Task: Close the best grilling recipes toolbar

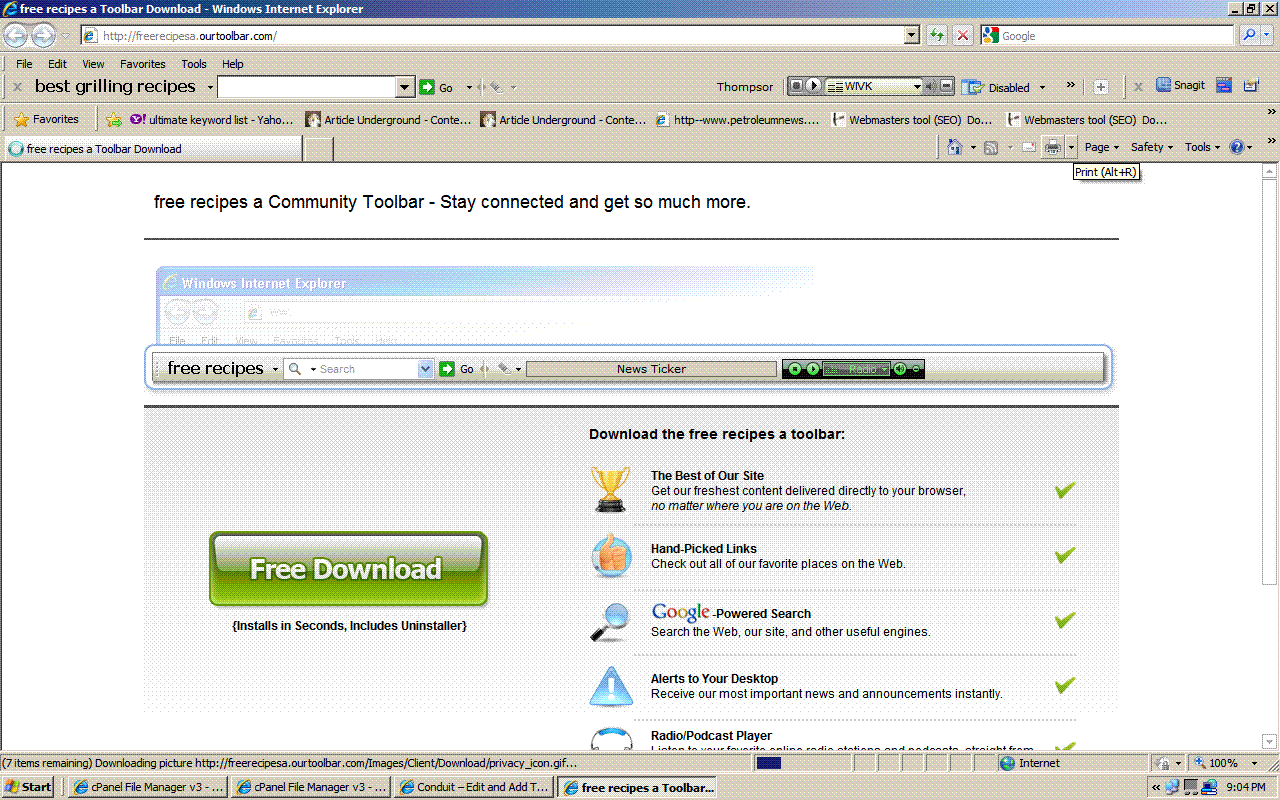Action: tap(17, 87)
